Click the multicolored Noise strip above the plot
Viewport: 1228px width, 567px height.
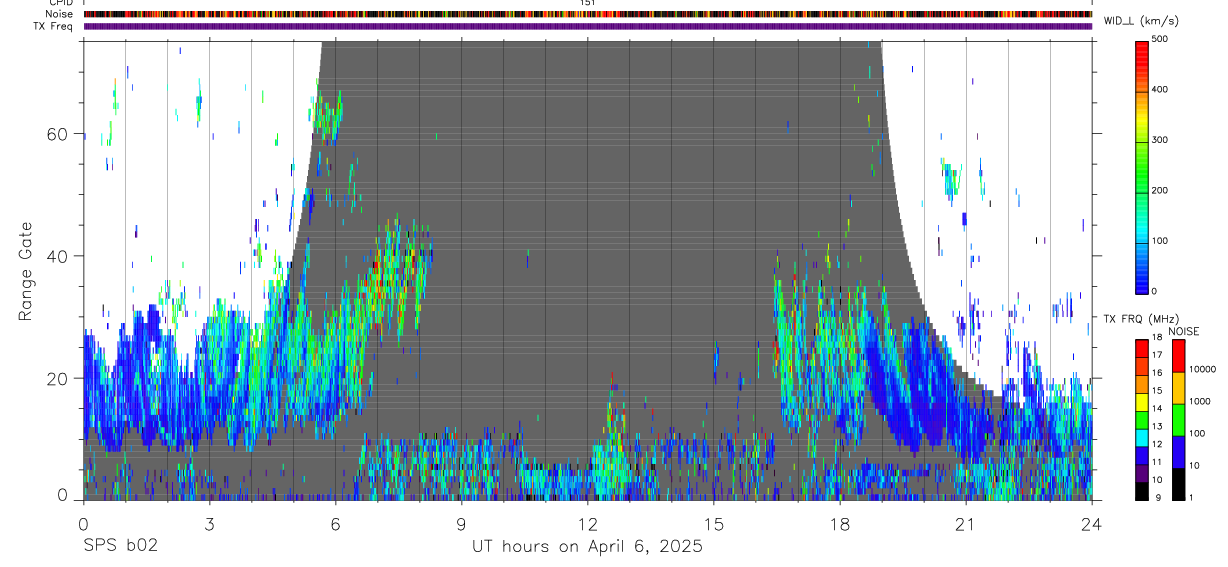pos(587,14)
